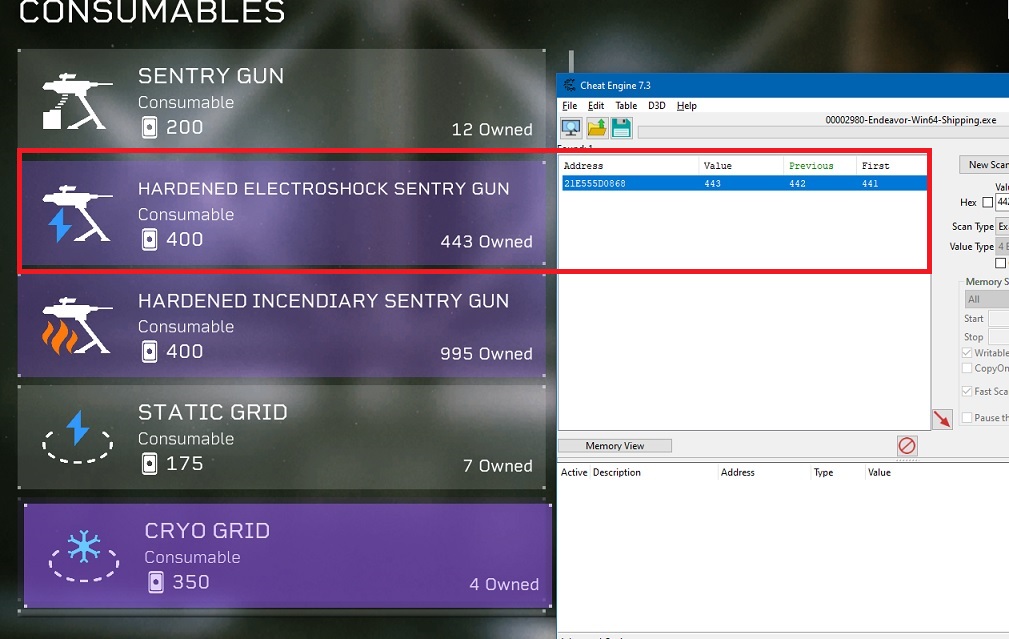
Task: Open the Table menu
Action: coord(626,106)
